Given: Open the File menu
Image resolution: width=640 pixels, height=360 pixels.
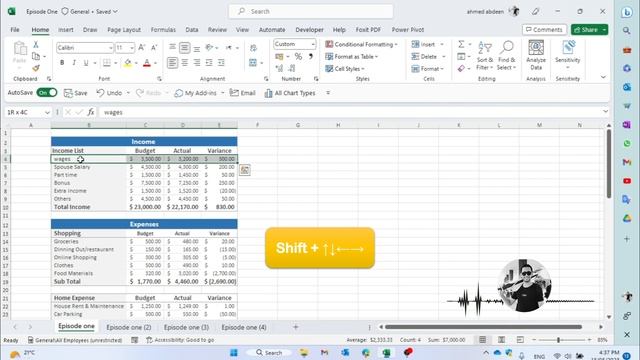Looking at the screenshot, I should point(15,29).
